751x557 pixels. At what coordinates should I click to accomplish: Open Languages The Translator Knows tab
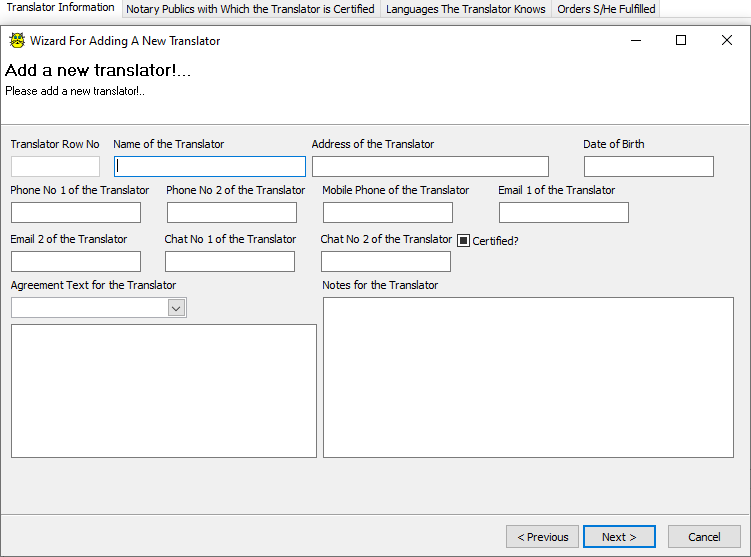(x=466, y=9)
